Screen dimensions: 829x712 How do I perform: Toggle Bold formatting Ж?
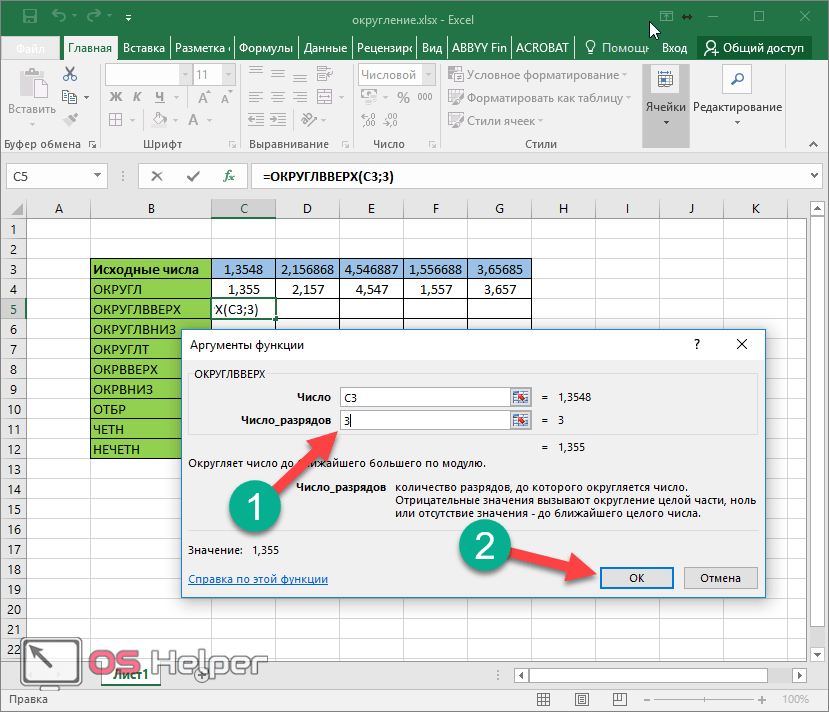[x=115, y=97]
